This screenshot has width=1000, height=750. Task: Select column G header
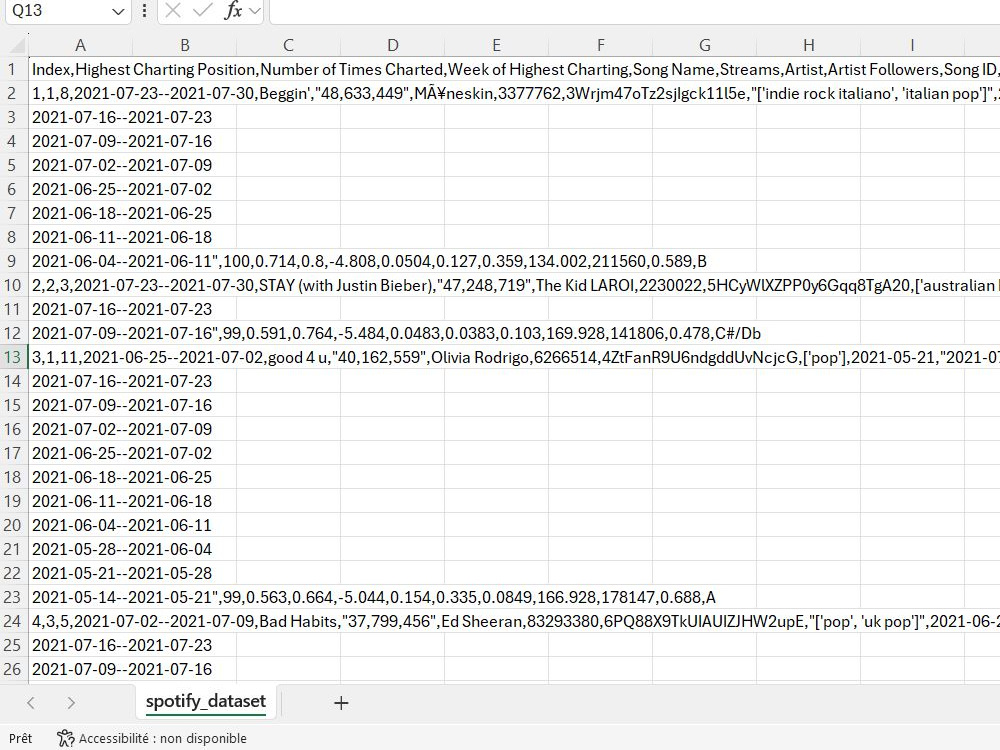(x=704, y=45)
